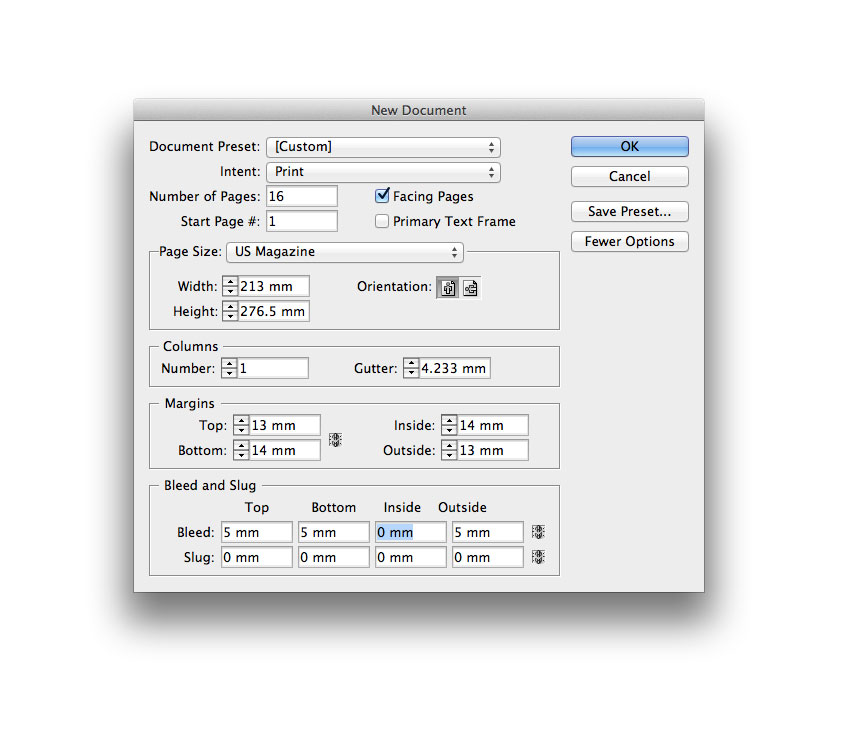850x744 pixels.
Task: Click the Width stepper arrows
Action: coord(230,287)
